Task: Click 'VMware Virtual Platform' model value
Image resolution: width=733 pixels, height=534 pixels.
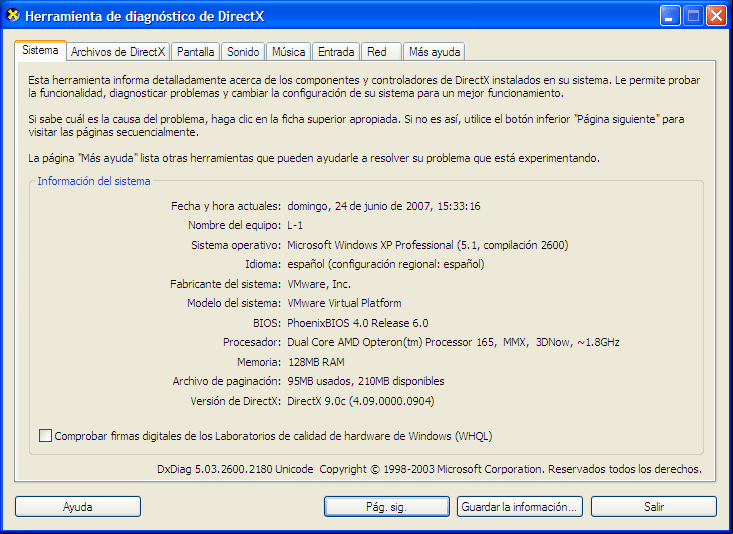Action: 344,303
